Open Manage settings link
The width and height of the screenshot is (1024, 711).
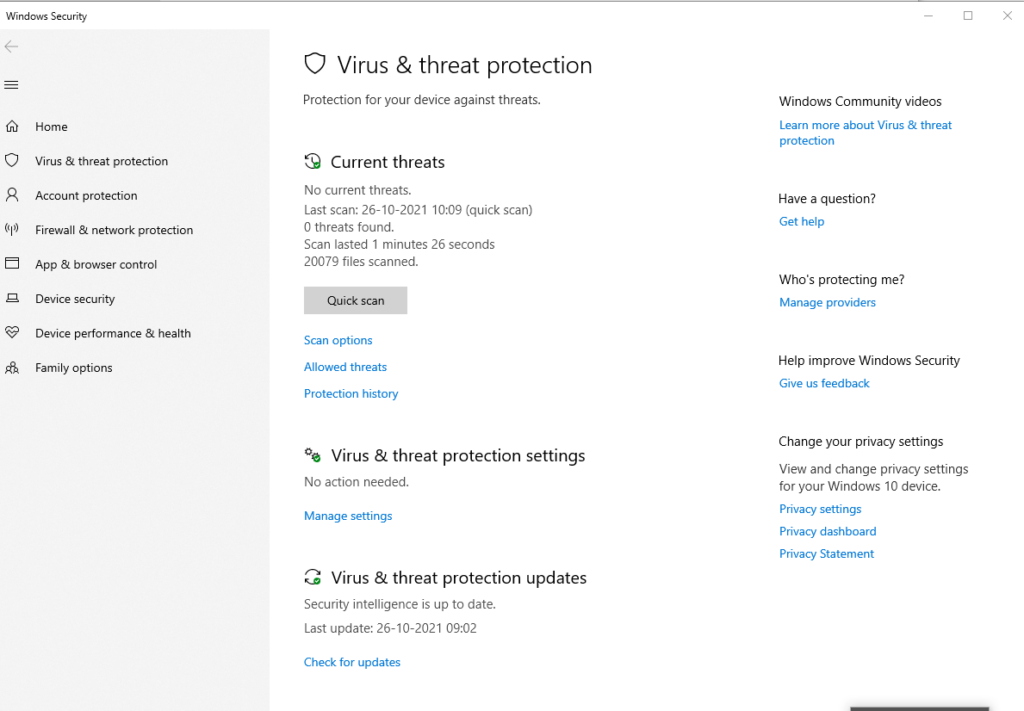point(348,516)
